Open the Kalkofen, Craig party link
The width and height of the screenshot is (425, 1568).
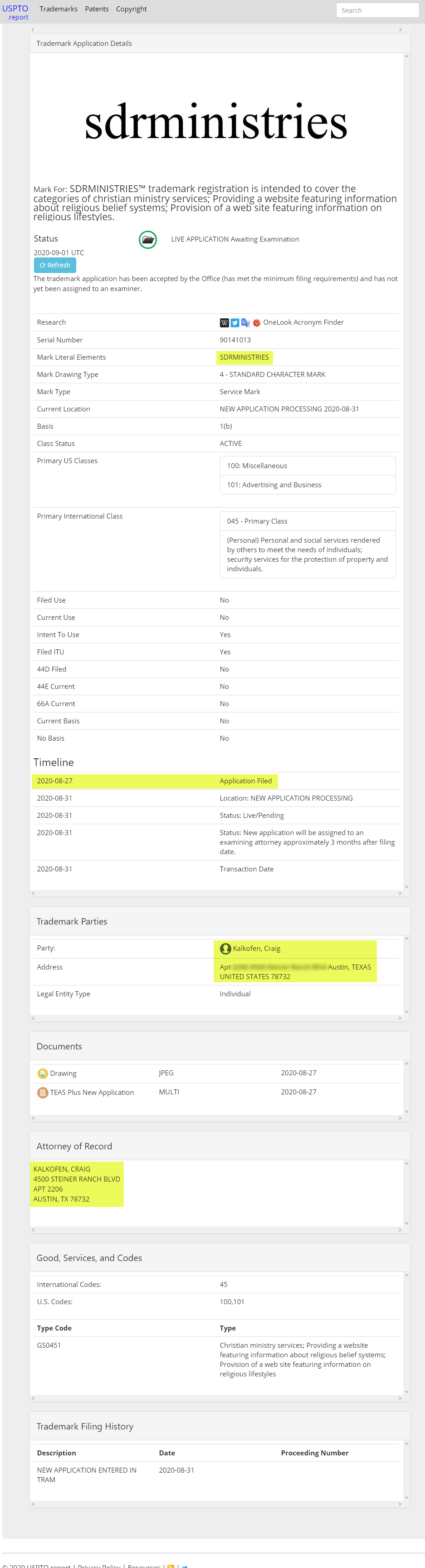[x=257, y=948]
